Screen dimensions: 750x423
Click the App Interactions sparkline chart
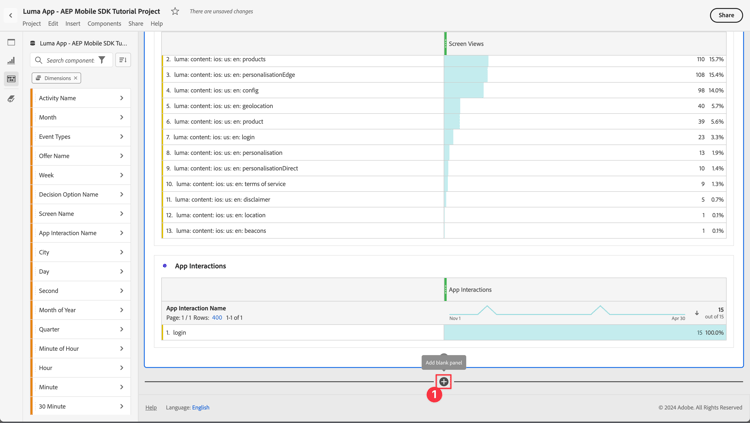point(567,311)
